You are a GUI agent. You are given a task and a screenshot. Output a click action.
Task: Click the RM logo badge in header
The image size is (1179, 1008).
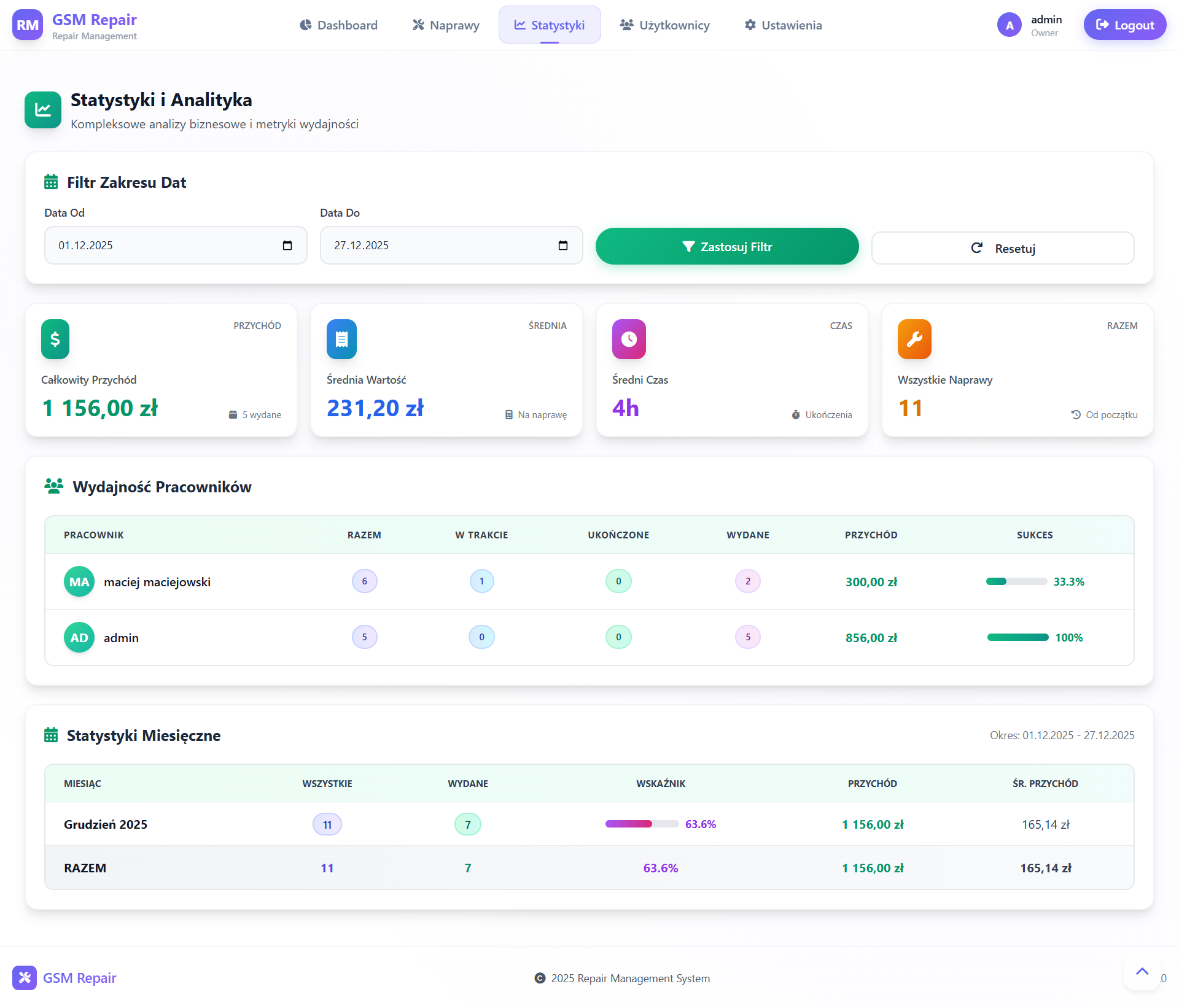pyautogui.click(x=28, y=25)
